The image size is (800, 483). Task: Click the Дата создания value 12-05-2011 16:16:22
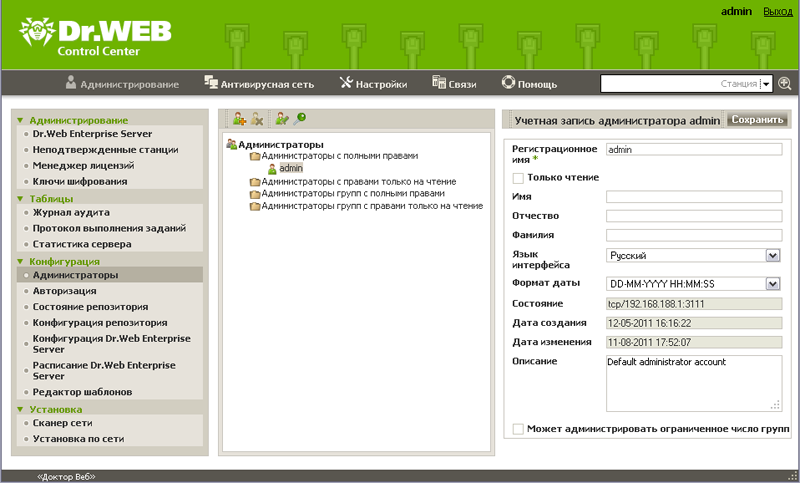(694, 323)
